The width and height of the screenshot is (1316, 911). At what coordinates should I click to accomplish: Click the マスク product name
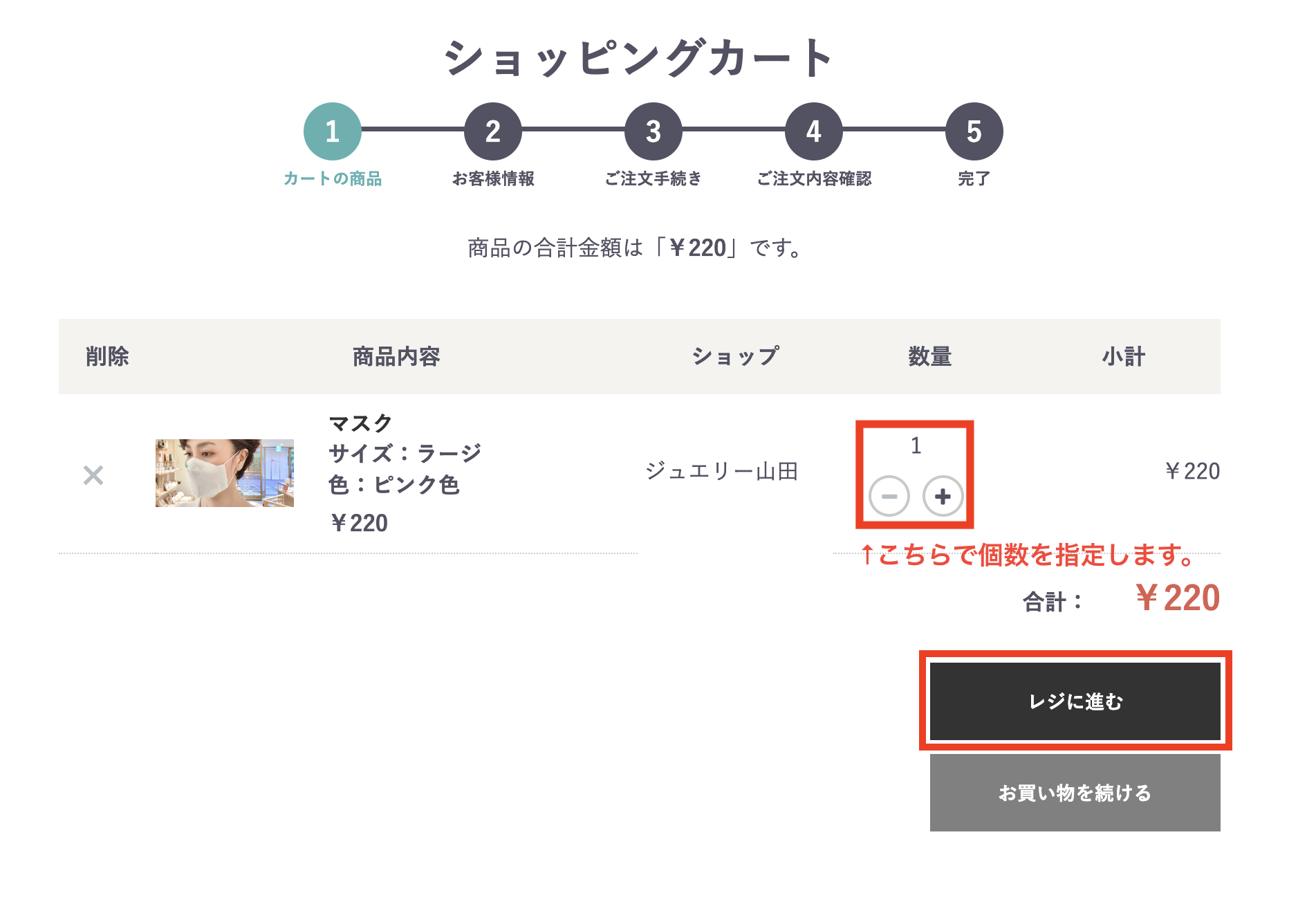pyautogui.click(x=360, y=423)
